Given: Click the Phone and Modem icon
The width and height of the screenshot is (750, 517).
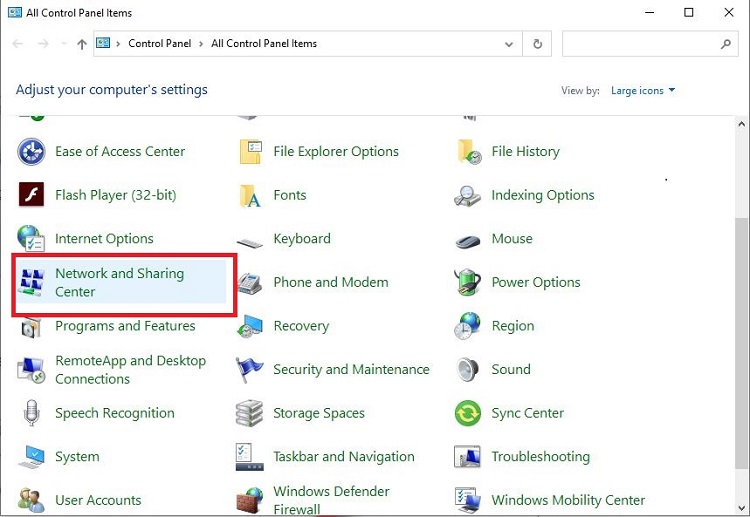Looking at the screenshot, I should (249, 283).
